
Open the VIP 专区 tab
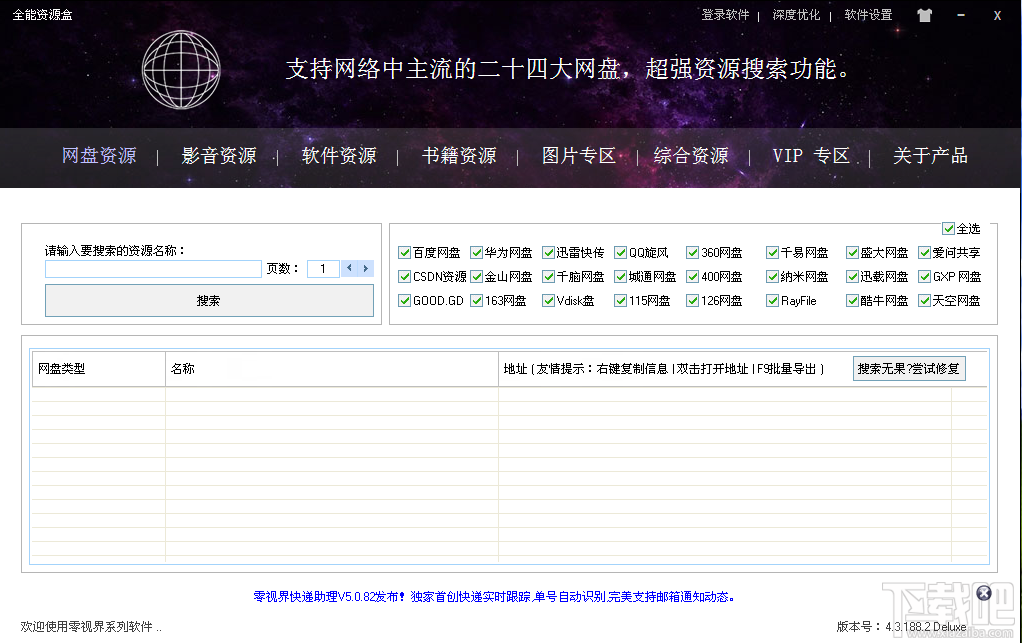[x=811, y=156]
